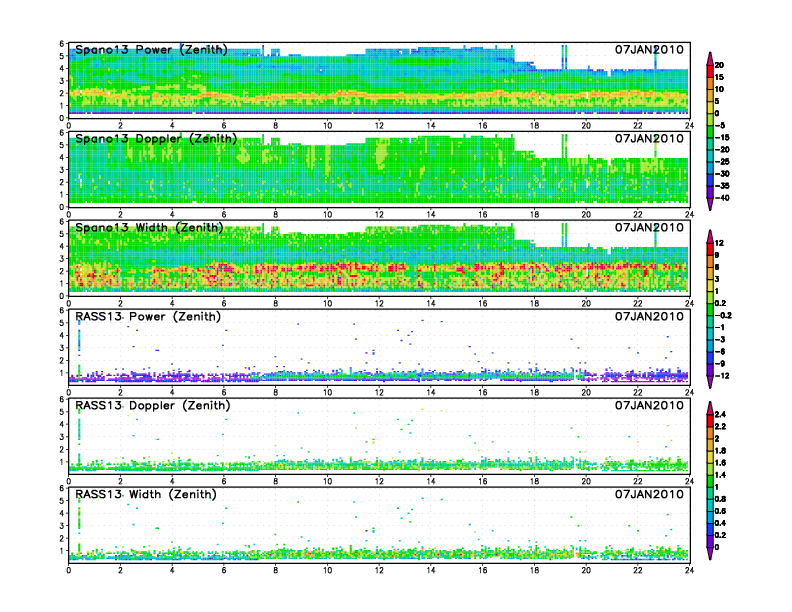The height and width of the screenshot is (612, 792).
Task: Click the "2.4" label on the bottom color bar
Action: click(721, 415)
